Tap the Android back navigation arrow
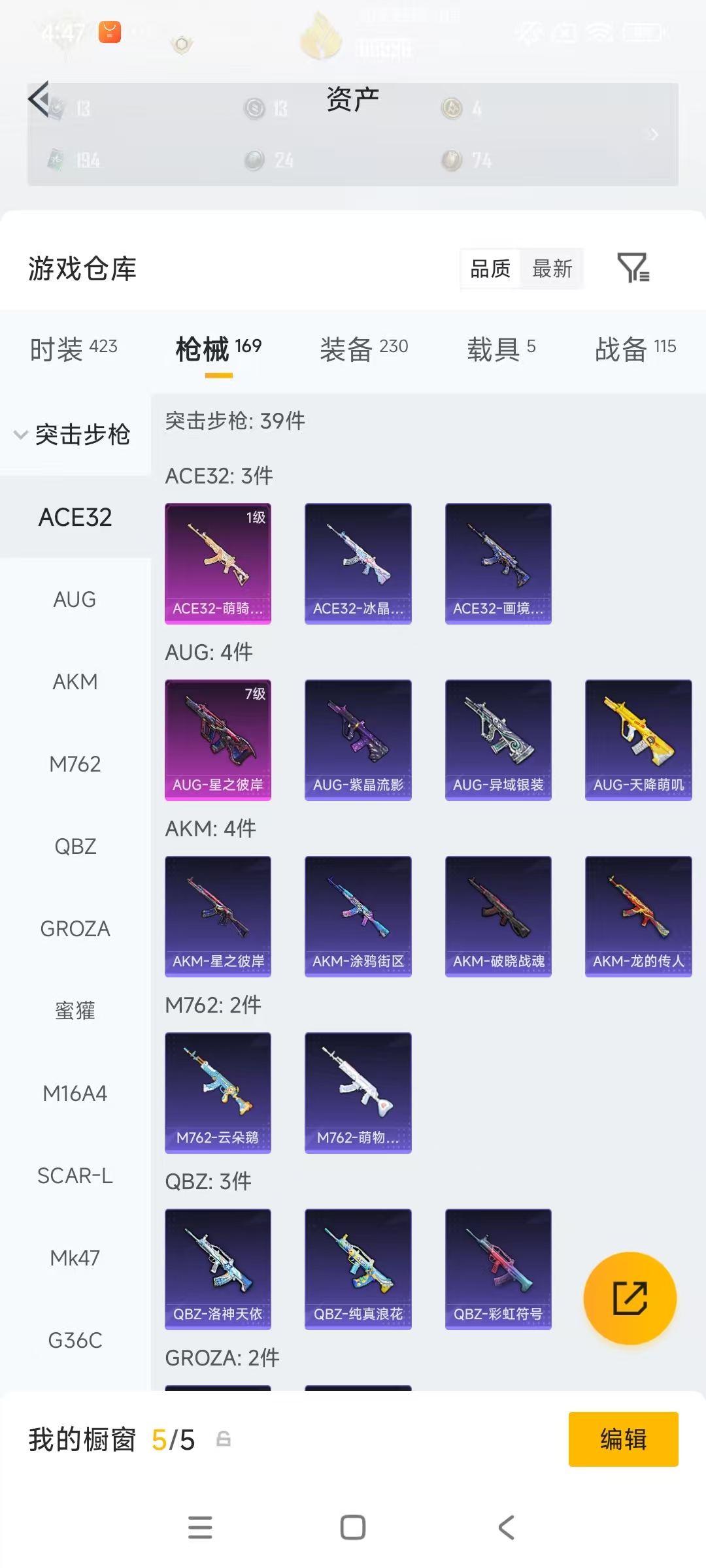The height and width of the screenshot is (1568, 706). coord(507,1527)
